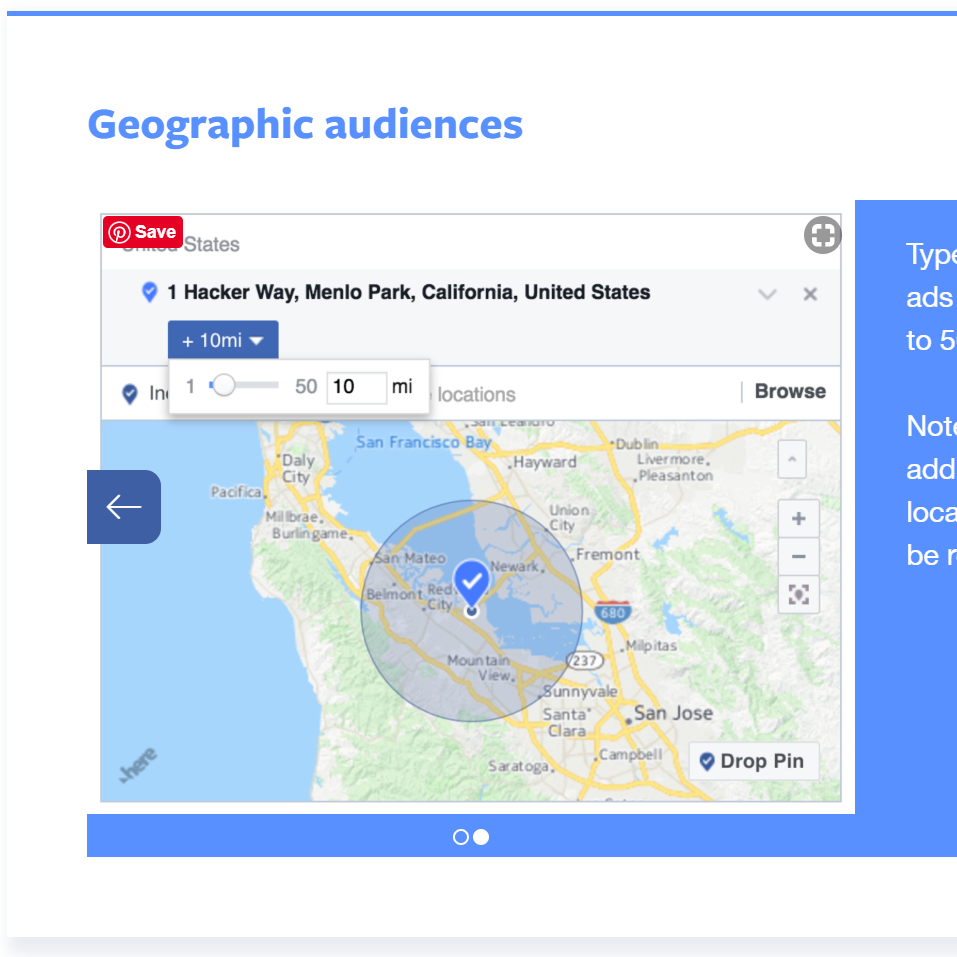The width and height of the screenshot is (957, 957).
Task: Click the Dublin map label
Action: click(x=637, y=444)
